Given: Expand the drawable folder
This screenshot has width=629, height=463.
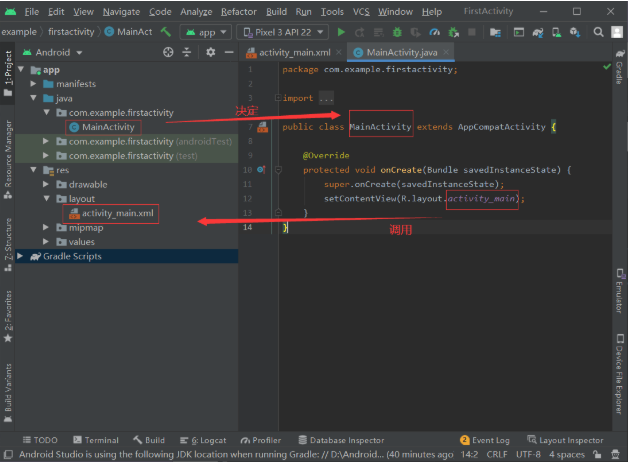Looking at the screenshot, I should pos(46,184).
